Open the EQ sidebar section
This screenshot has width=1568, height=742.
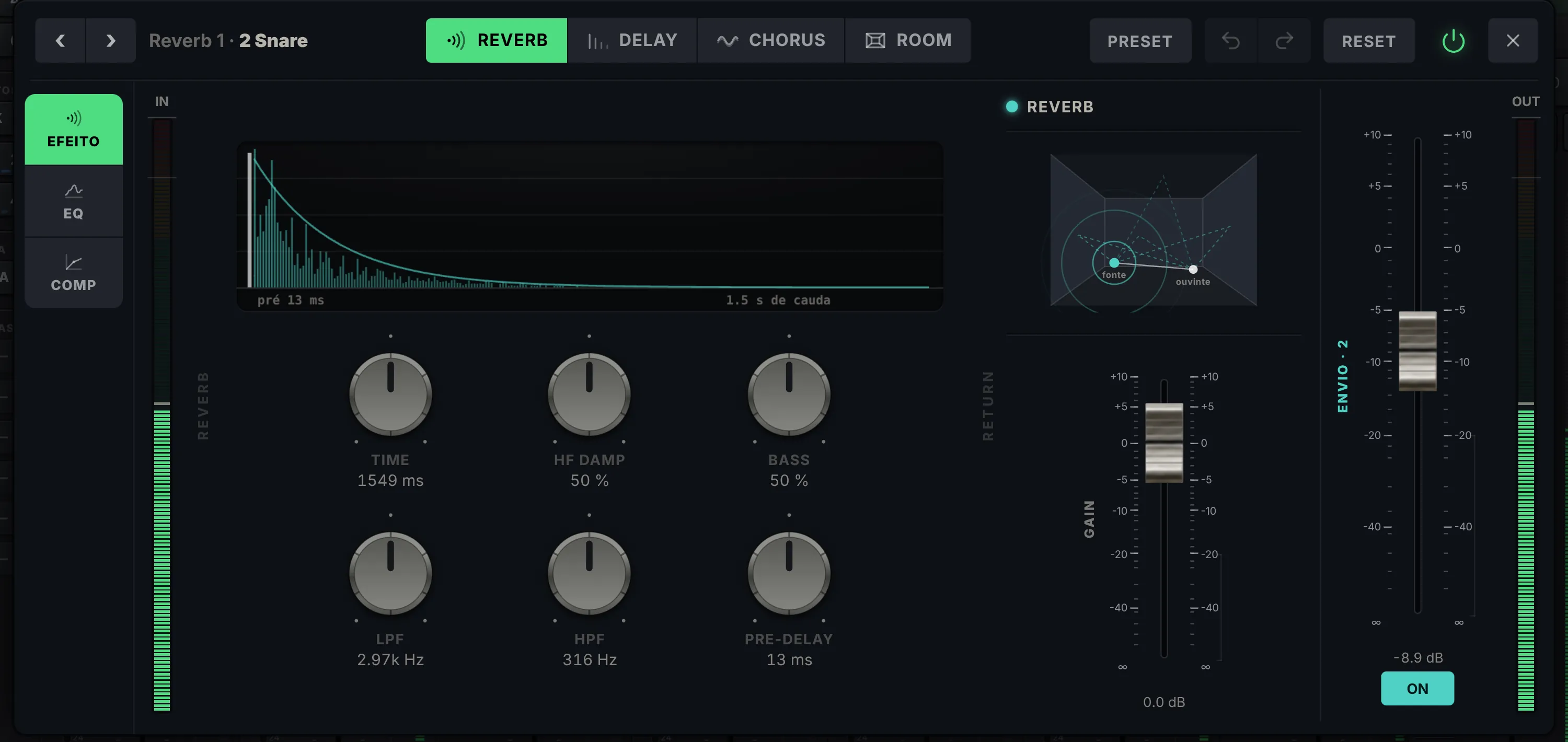click(x=74, y=201)
